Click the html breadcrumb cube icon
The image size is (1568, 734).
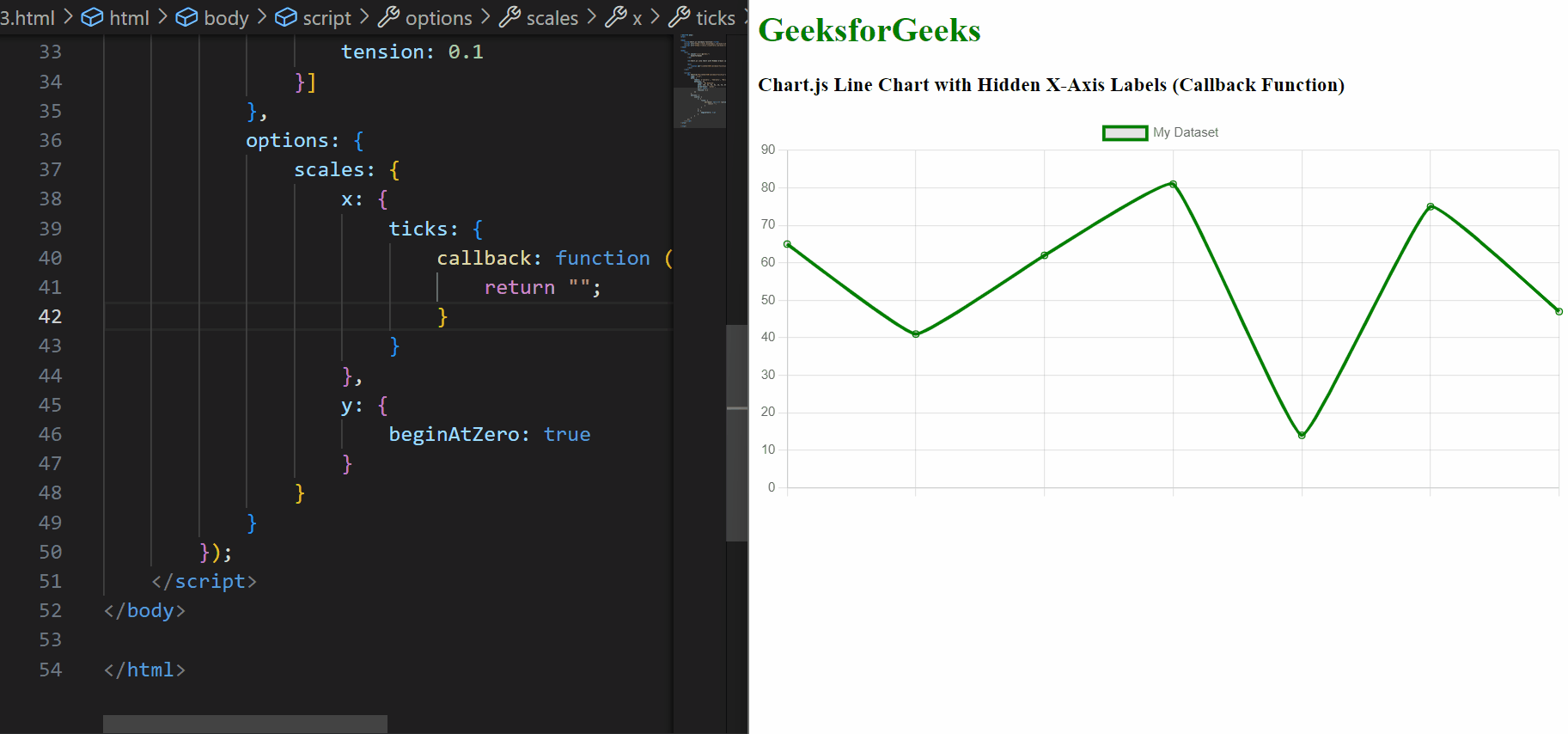tap(92, 17)
